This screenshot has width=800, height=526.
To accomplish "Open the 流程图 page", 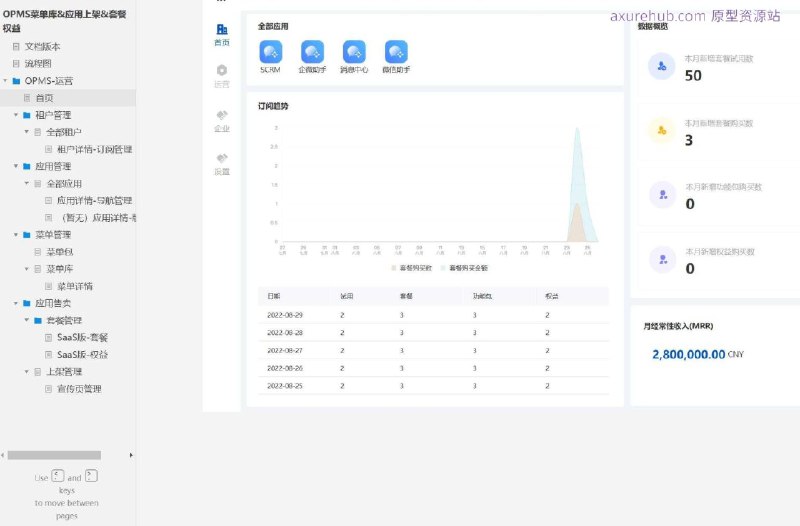I will (x=38, y=64).
